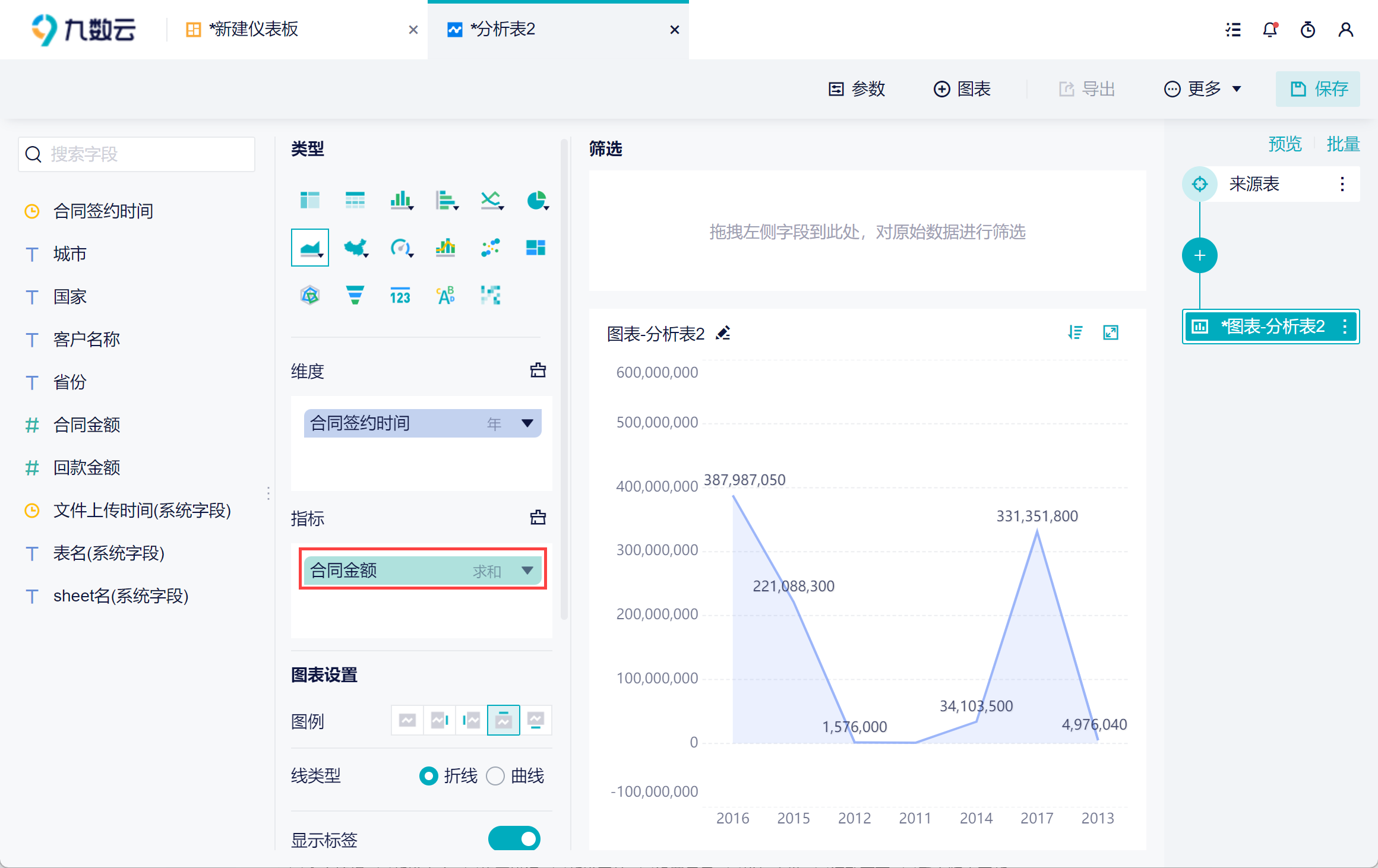
Task: Switch to the 新建仪表板 tab
Action: click(254, 30)
